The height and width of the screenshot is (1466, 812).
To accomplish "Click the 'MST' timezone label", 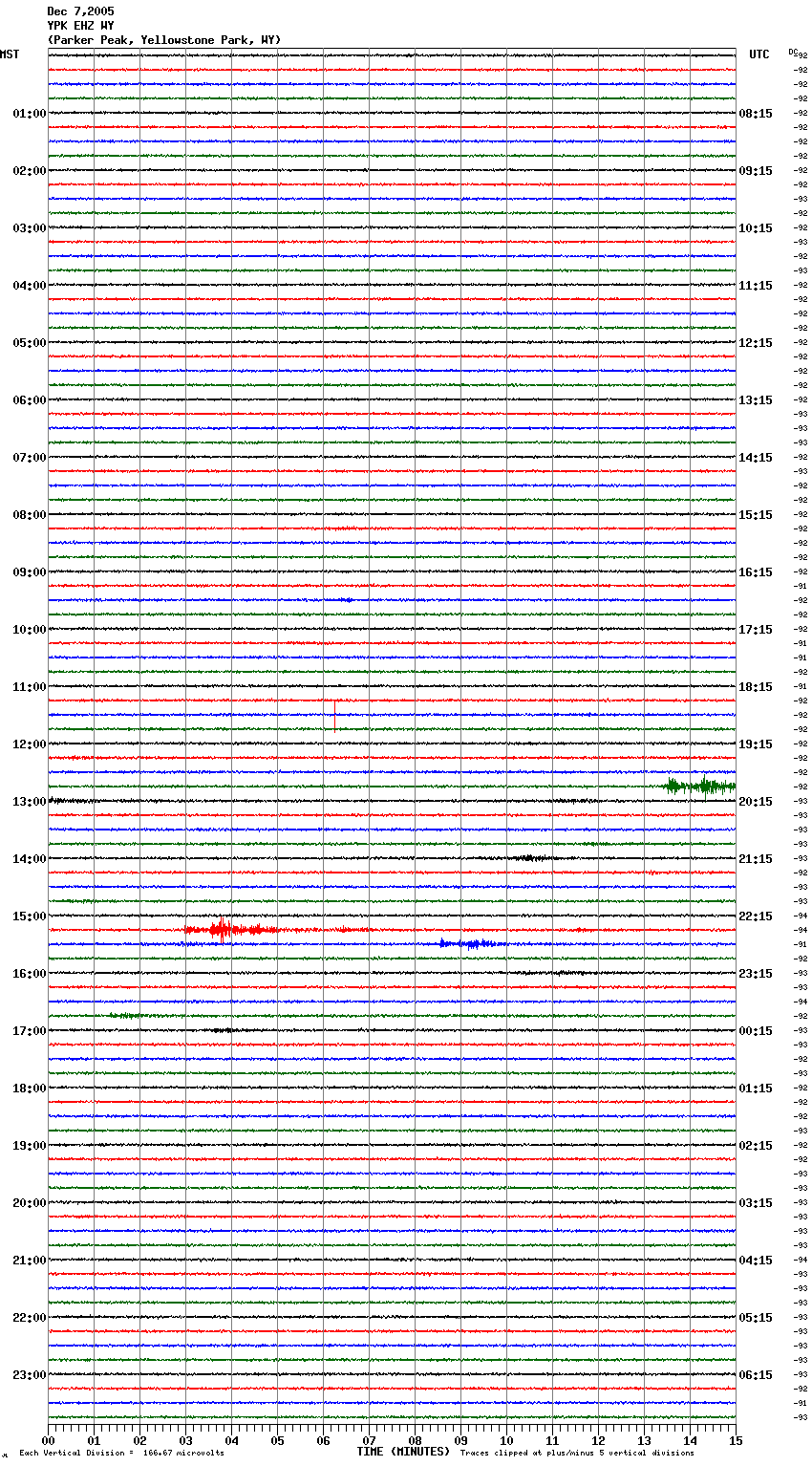I will click(x=10, y=54).
